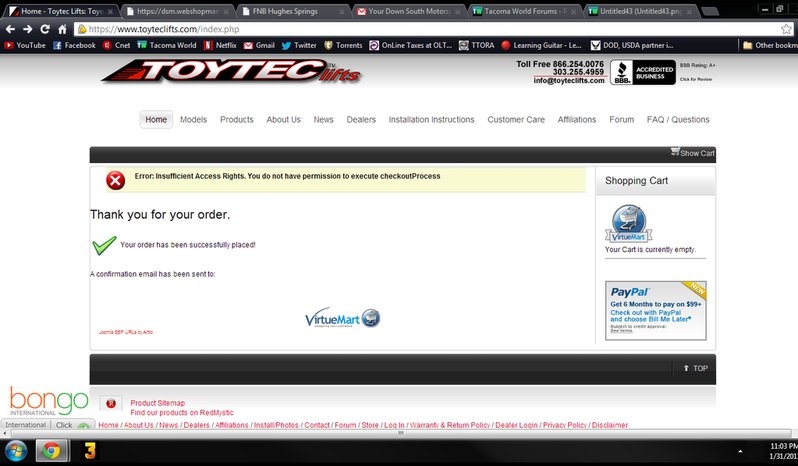The height and width of the screenshot is (466, 798).
Task: Open the TTORA bookmark
Action: pyautogui.click(x=477, y=45)
